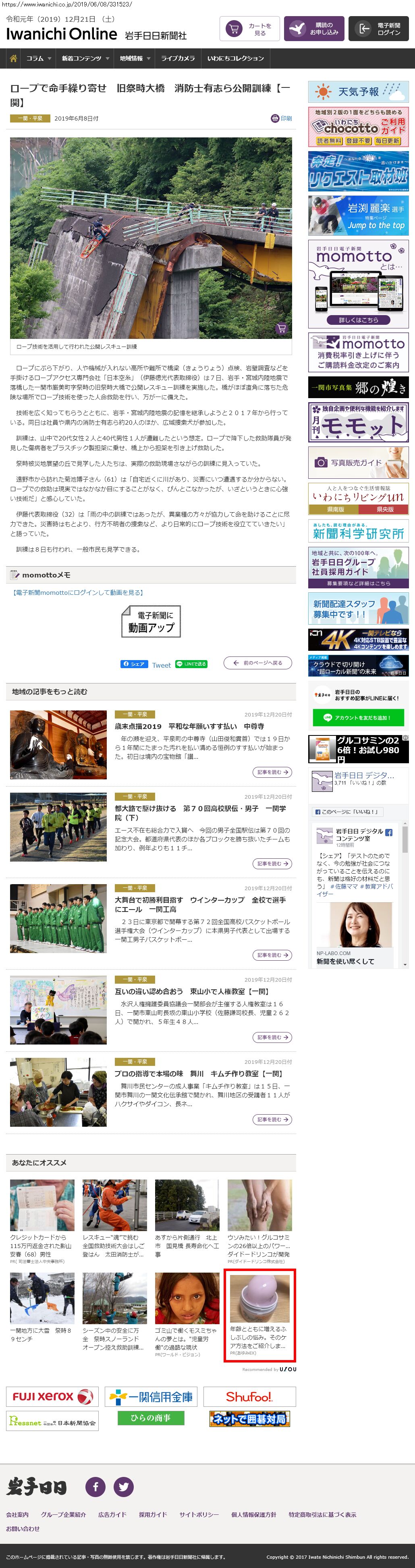Click the cart icon on the bridge photo
The width and height of the screenshot is (415, 1568).
[281, 329]
